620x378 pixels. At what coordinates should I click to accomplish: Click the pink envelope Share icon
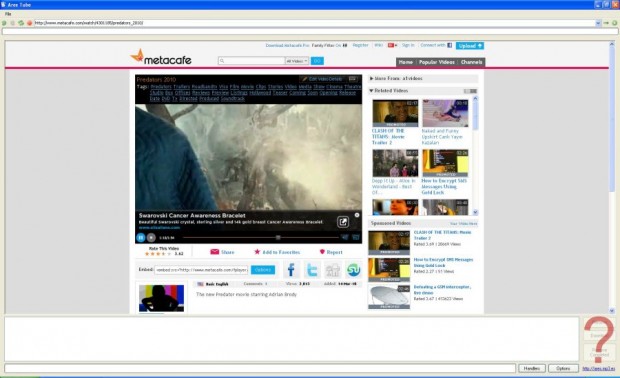coord(215,252)
